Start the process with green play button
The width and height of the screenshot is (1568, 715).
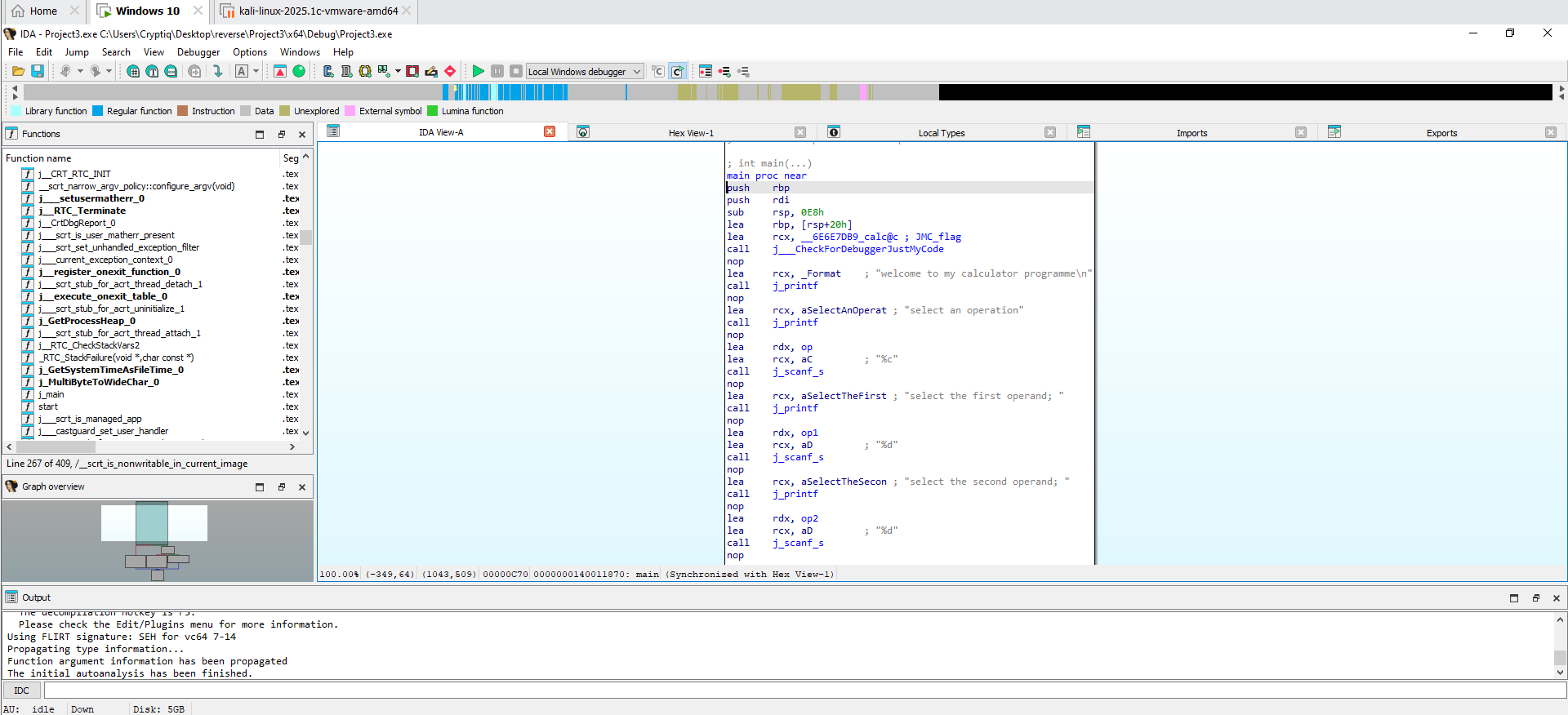coord(479,72)
